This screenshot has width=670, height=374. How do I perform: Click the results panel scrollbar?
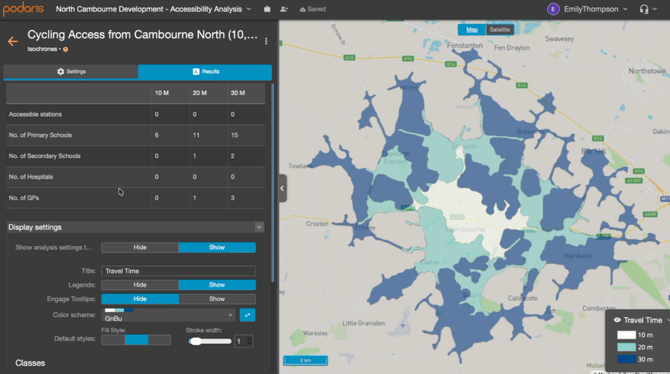[x=273, y=183]
